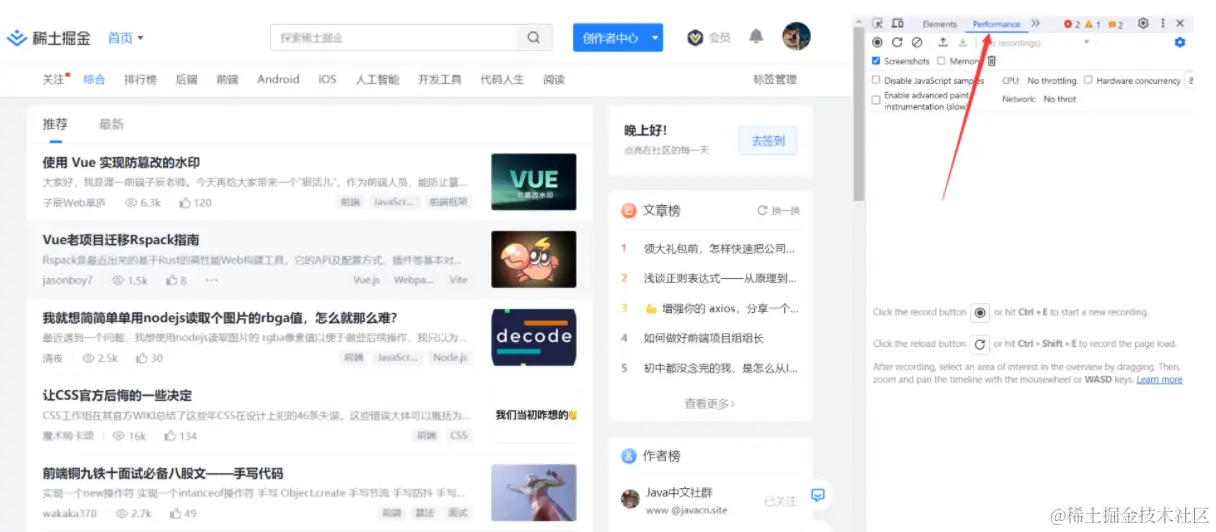1216x532 pixels.
Task: Activate the DevTools inspect element tool
Action: pyautogui.click(x=877, y=23)
